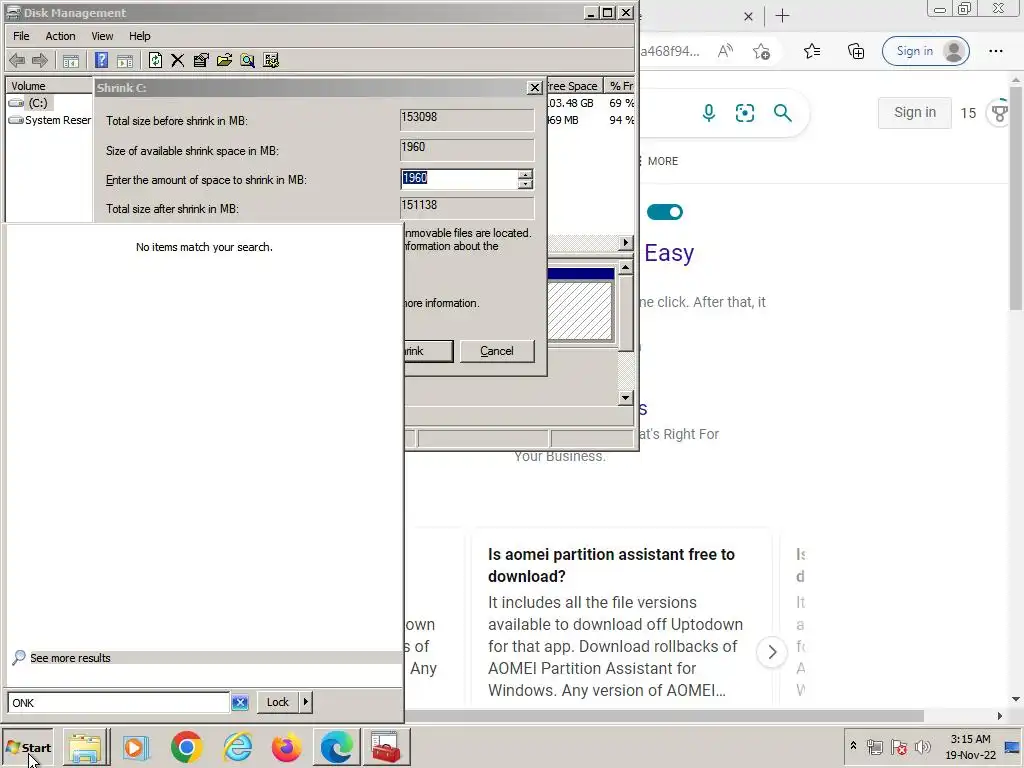Screen dimensions: 1024x768
Task: Click the red toolbox taskbar icon
Action: (386, 747)
